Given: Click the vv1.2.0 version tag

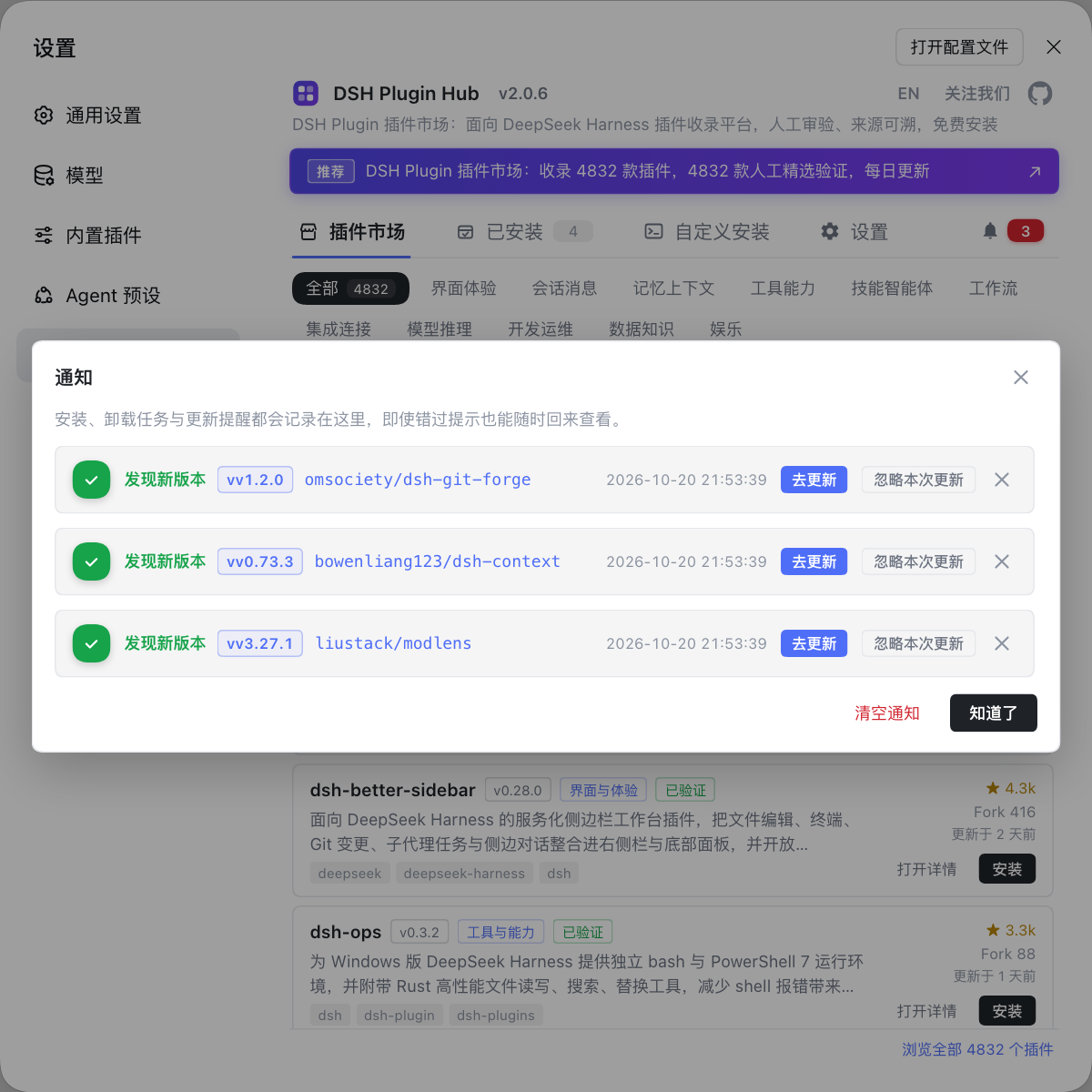Looking at the screenshot, I should point(255,480).
